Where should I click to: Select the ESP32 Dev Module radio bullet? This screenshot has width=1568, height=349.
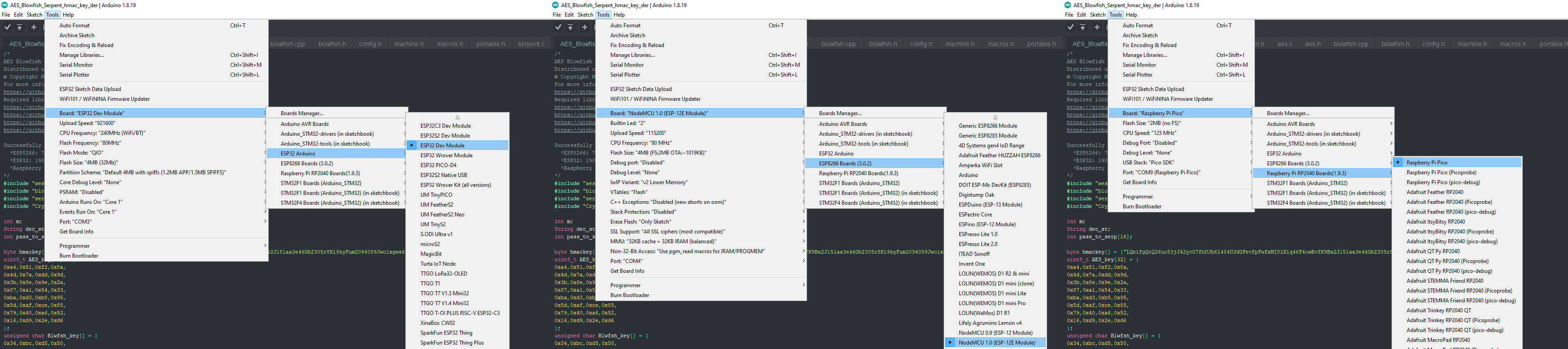pos(412,146)
